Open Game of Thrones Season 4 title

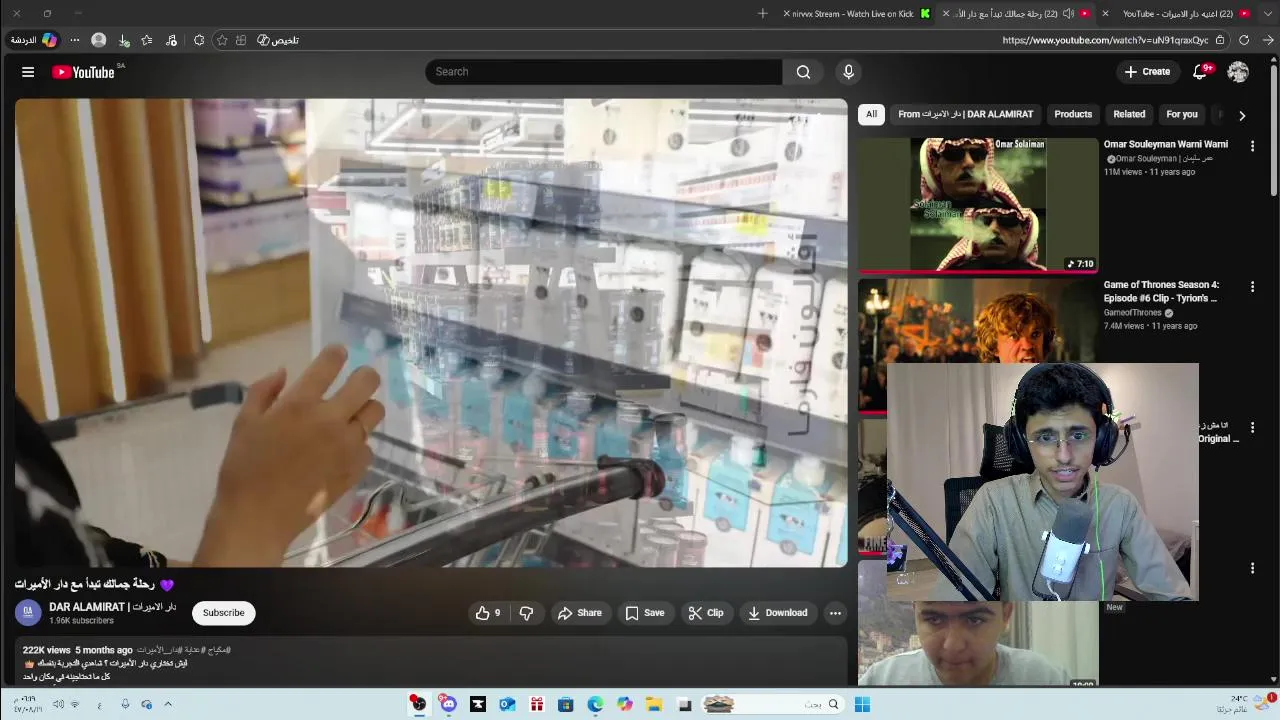[1161, 291]
